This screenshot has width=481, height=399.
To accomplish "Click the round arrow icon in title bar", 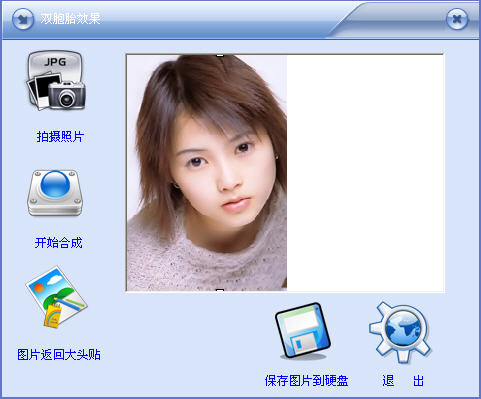I will pyautogui.click(x=23, y=19).
